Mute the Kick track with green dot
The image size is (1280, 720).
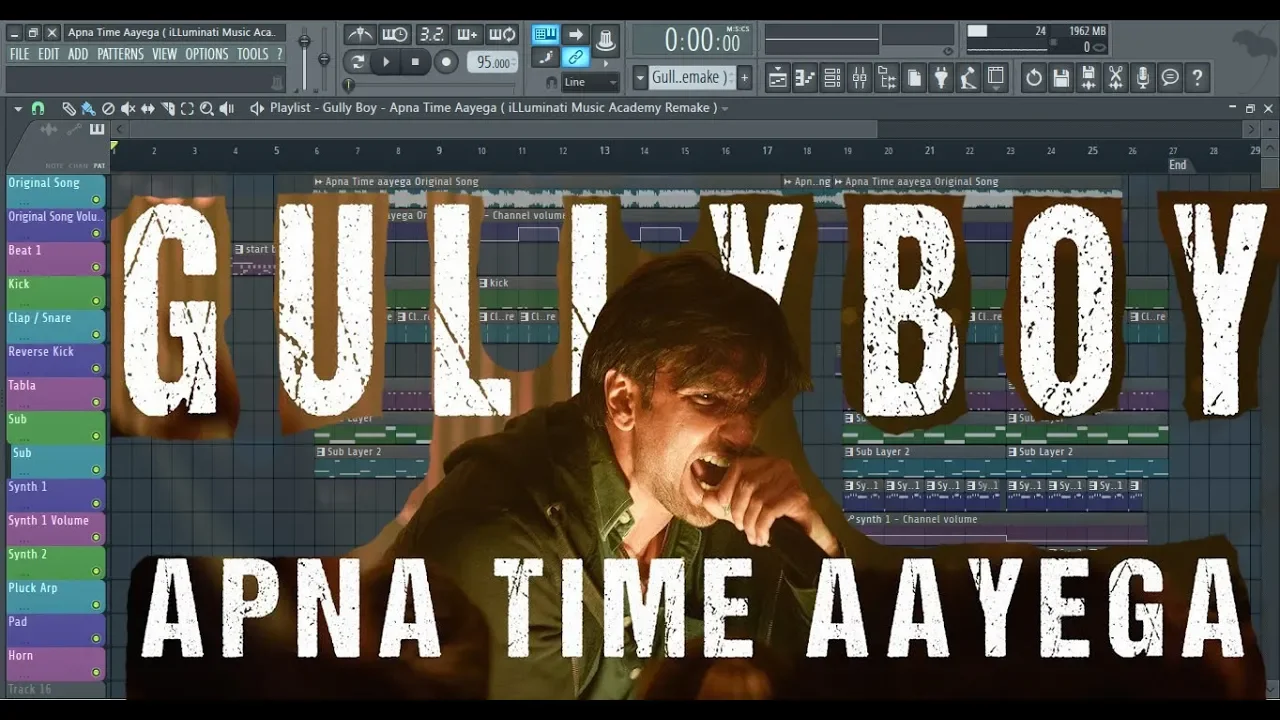(96, 302)
